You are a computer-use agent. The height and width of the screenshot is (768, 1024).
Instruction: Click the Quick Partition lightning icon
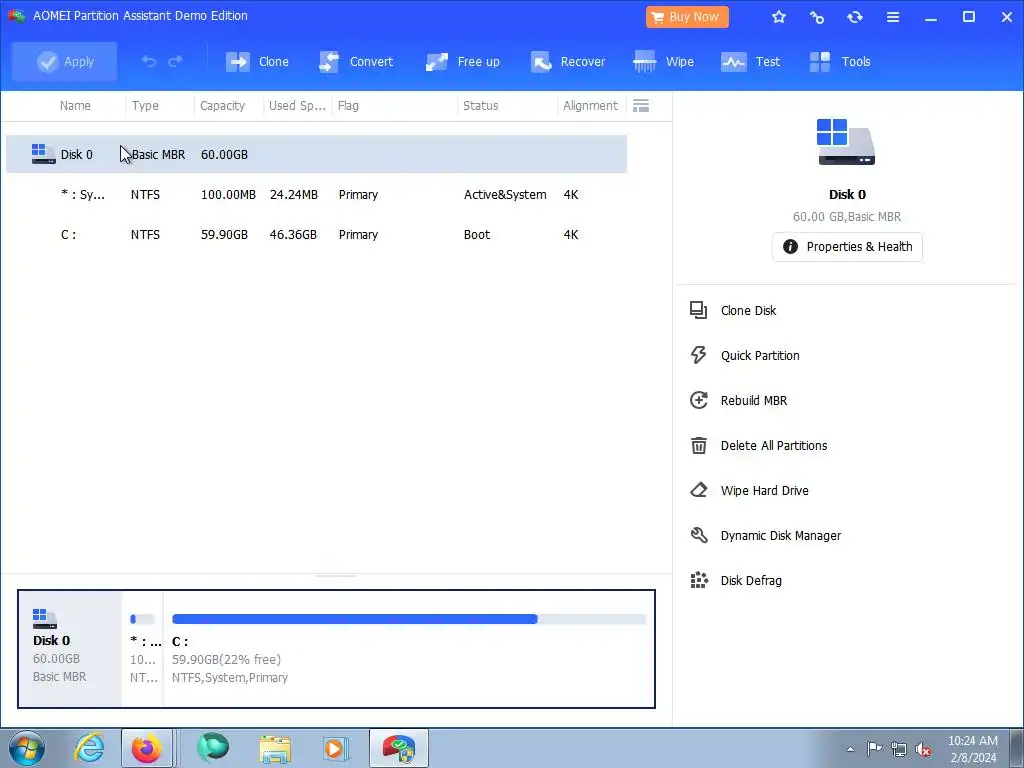698,355
